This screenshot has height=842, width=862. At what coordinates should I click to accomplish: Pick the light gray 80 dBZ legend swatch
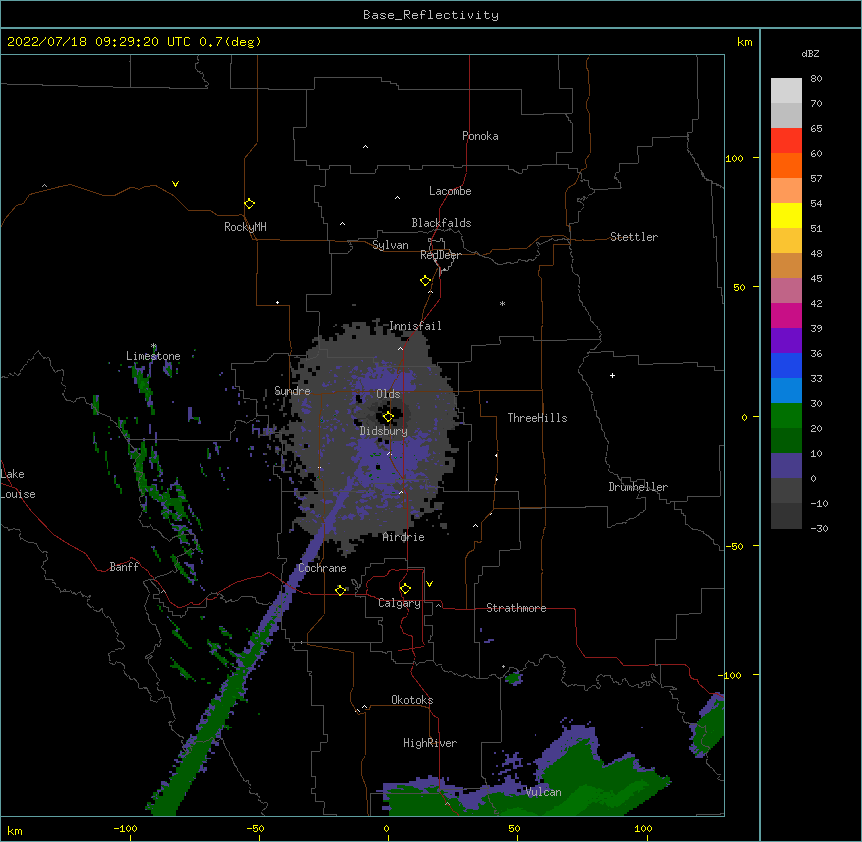786,90
